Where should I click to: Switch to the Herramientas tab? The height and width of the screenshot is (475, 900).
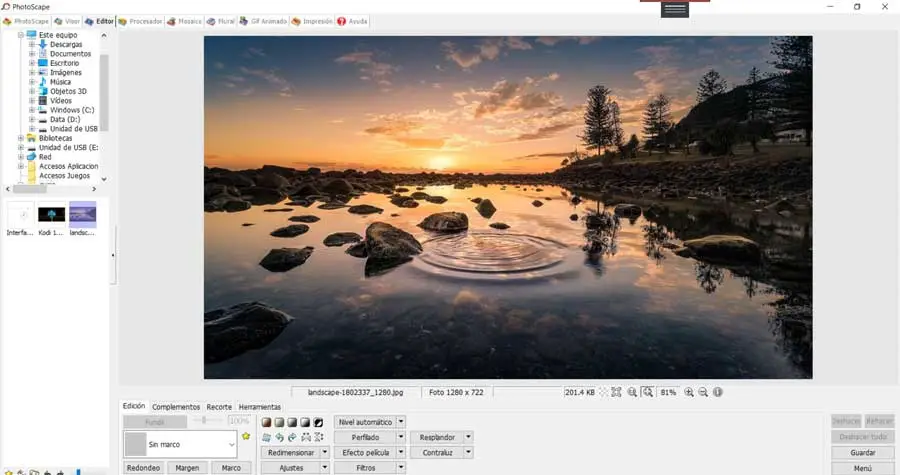pos(260,407)
